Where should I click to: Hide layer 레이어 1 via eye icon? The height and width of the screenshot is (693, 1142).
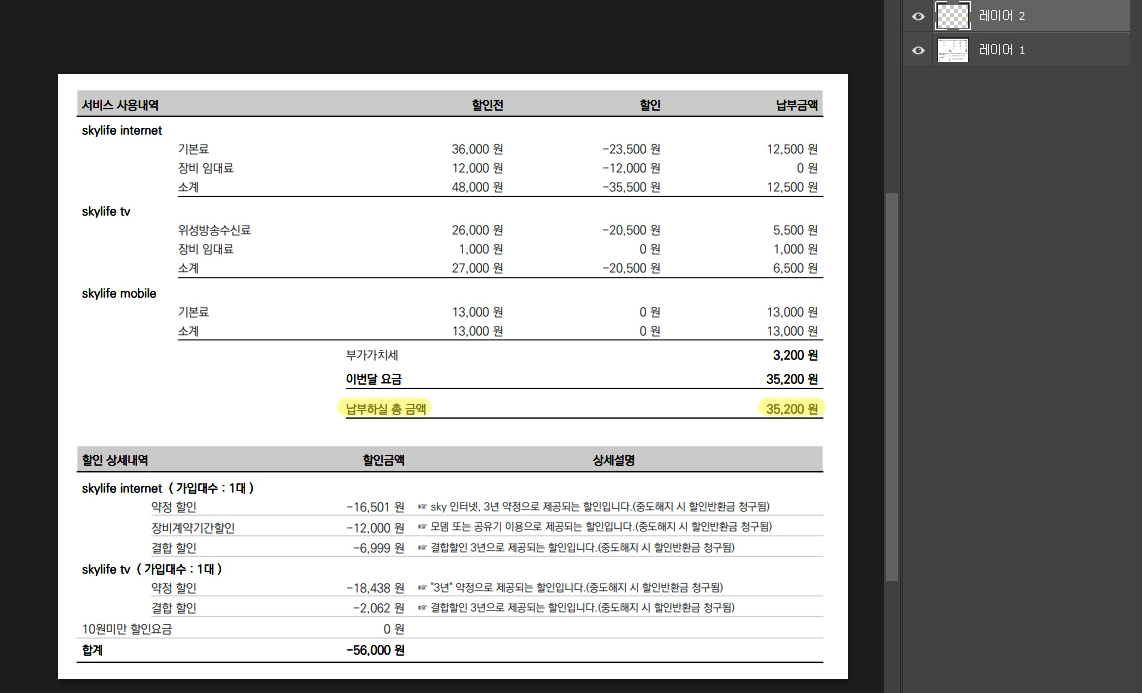pyautogui.click(x=918, y=50)
